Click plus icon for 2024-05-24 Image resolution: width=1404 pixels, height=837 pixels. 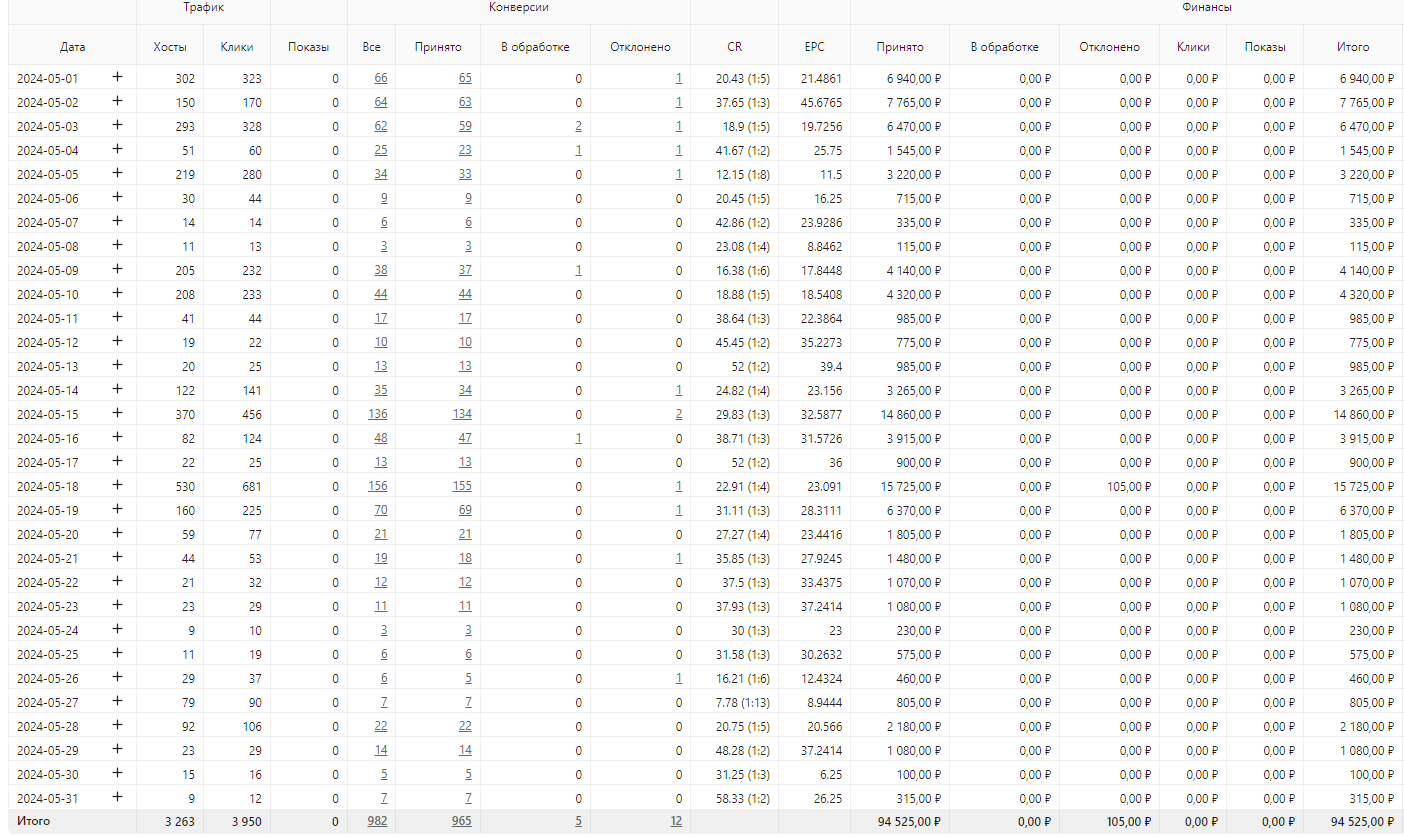coord(117,629)
